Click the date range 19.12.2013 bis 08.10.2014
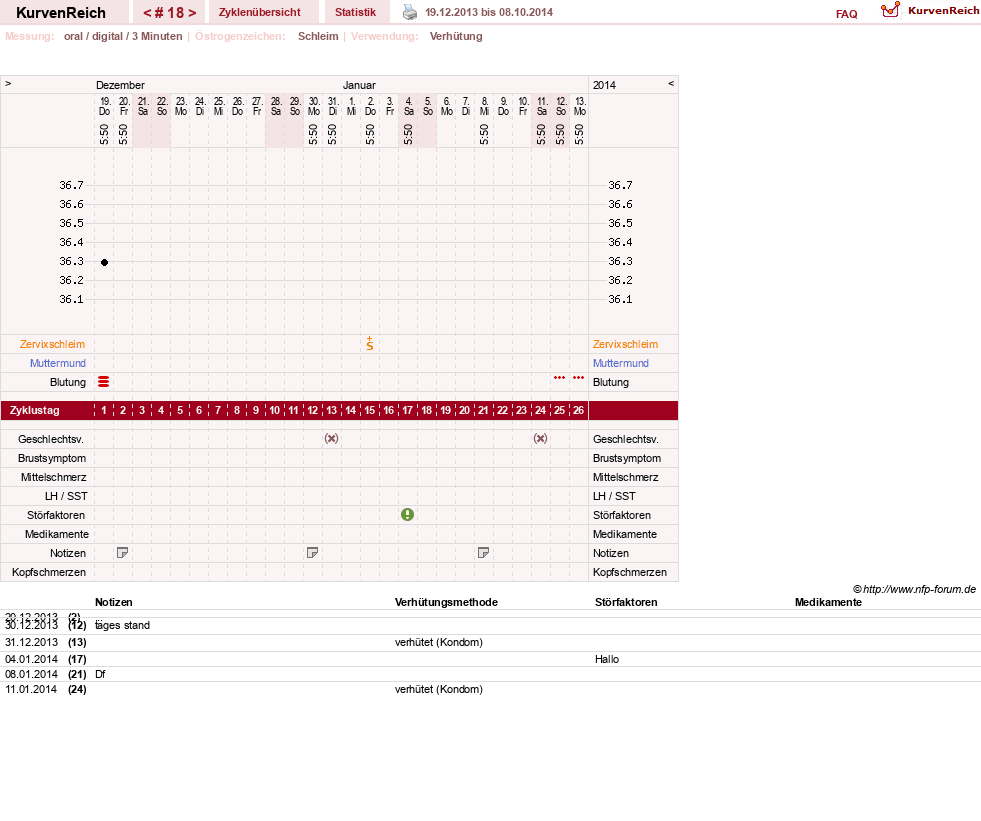 point(489,12)
